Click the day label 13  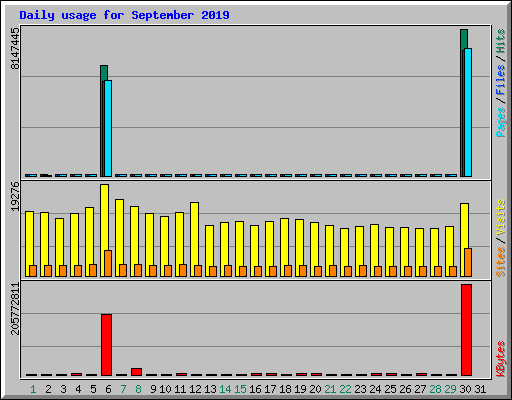[x=210, y=389]
